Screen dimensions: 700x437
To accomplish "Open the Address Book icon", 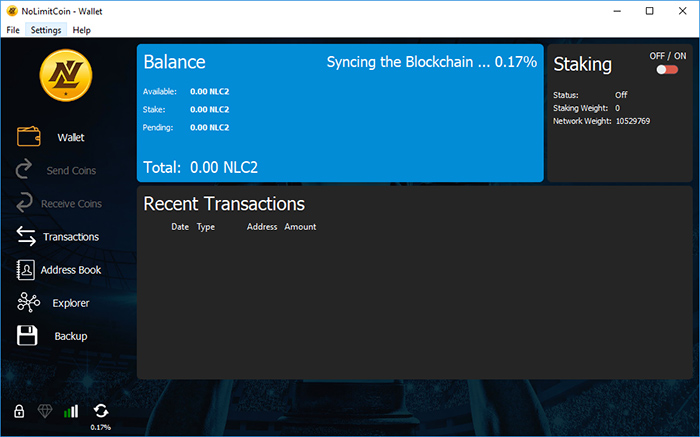I will (26, 270).
